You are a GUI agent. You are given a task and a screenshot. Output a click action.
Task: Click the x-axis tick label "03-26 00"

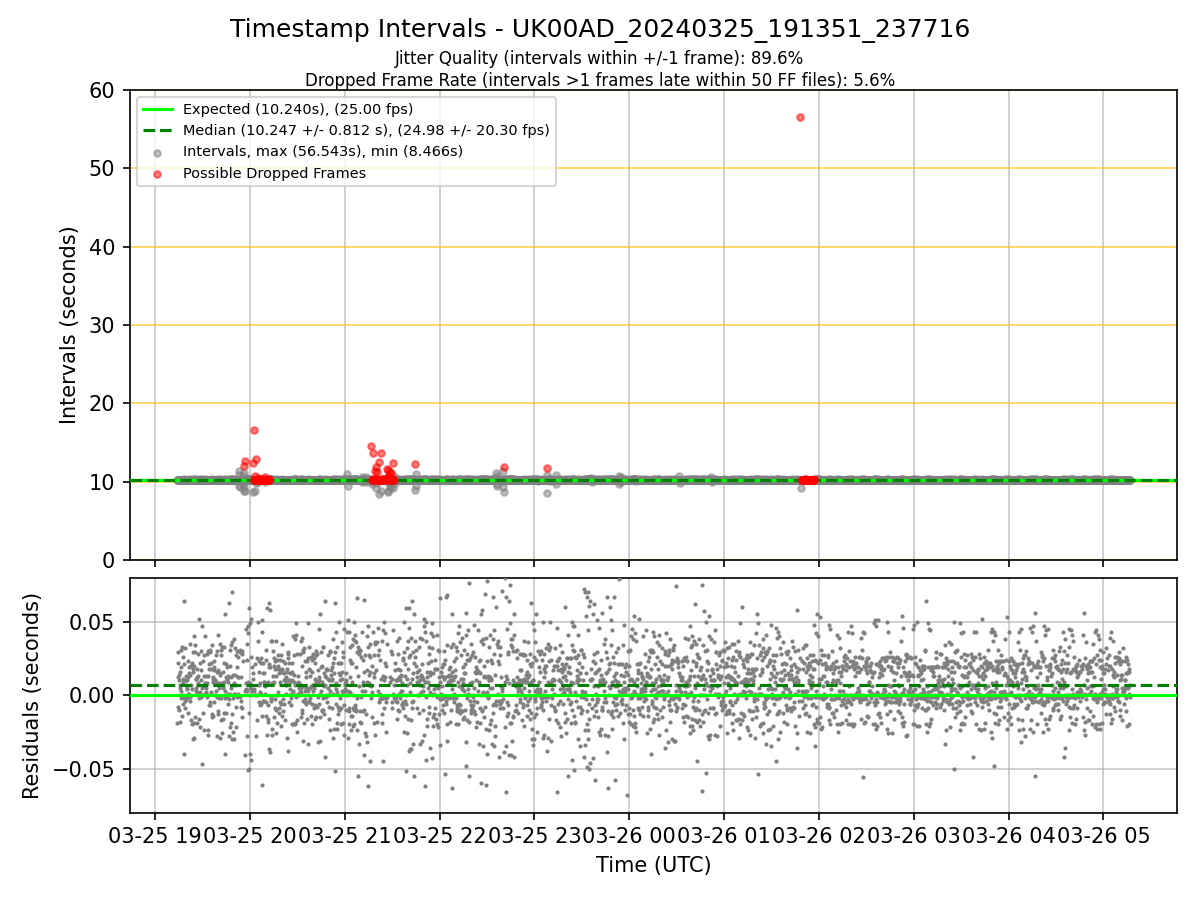(x=628, y=834)
